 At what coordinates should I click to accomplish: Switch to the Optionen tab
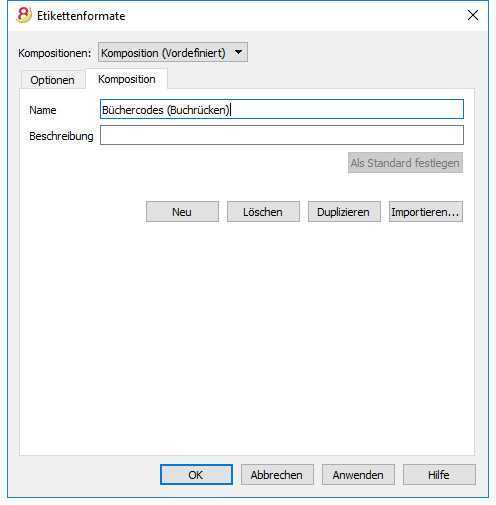tap(52, 80)
